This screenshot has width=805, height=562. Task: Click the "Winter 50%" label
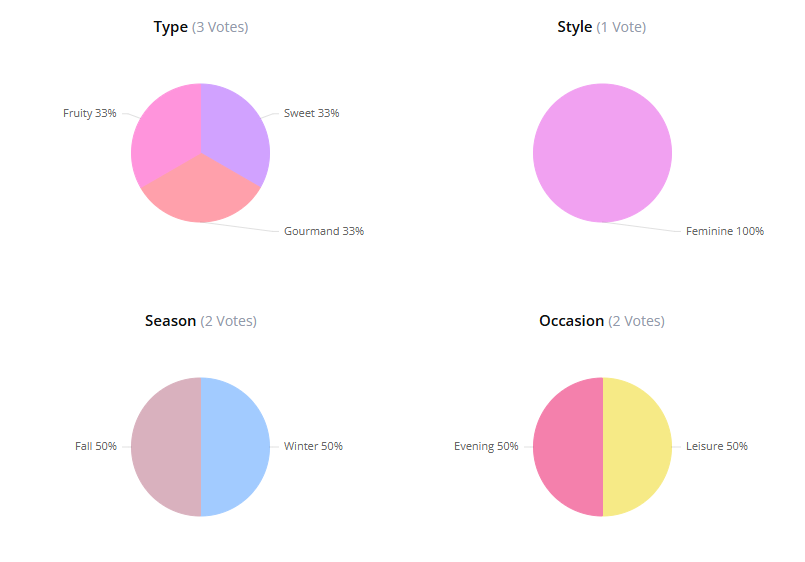pyautogui.click(x=313, y=446)
